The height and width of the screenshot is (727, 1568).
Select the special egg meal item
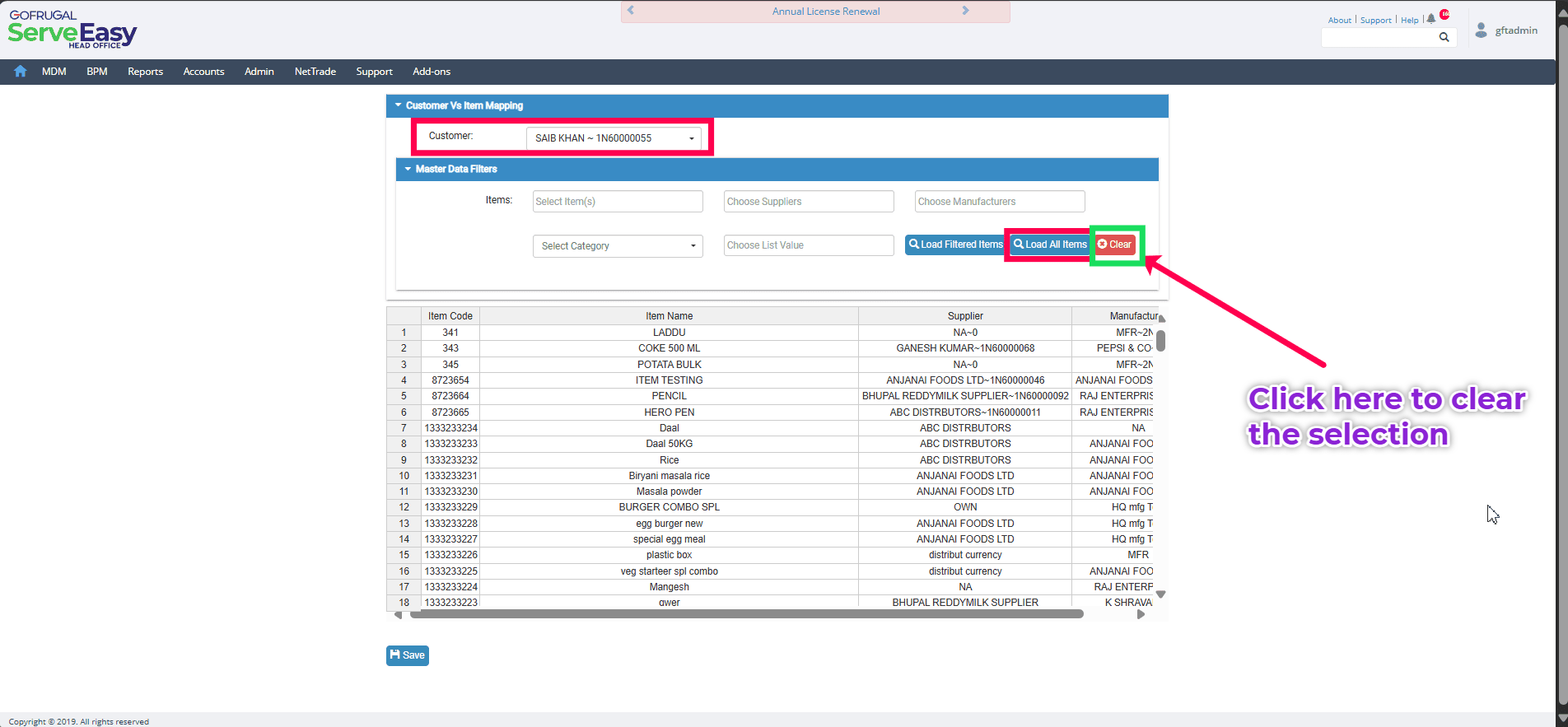[669, 539]
